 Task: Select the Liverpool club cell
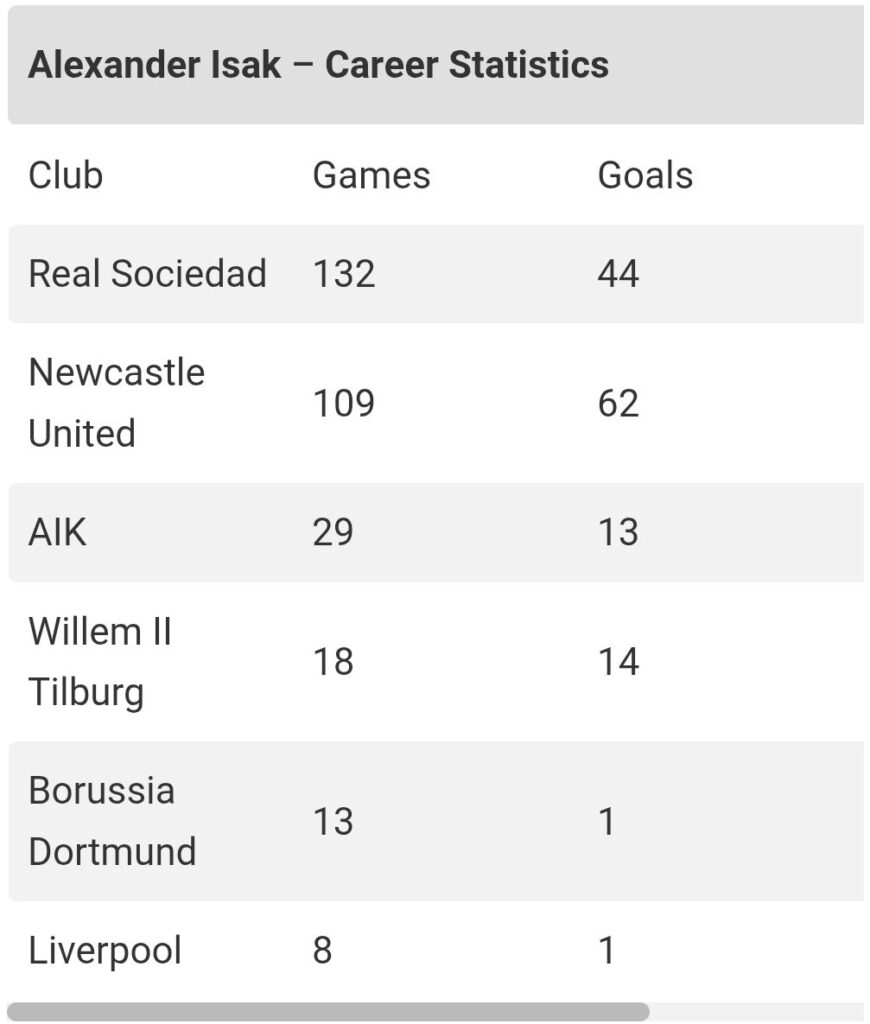[x=105, y=950]
